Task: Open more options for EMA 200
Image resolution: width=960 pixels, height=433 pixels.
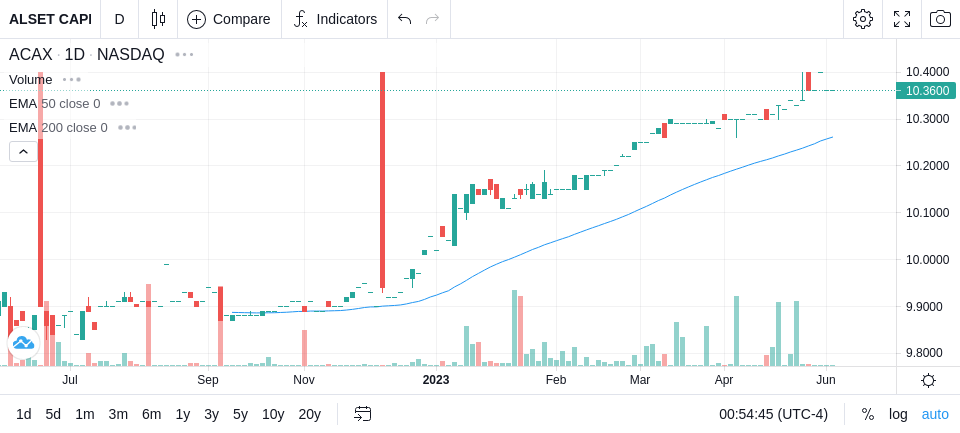Action: (x=127, y=127)
